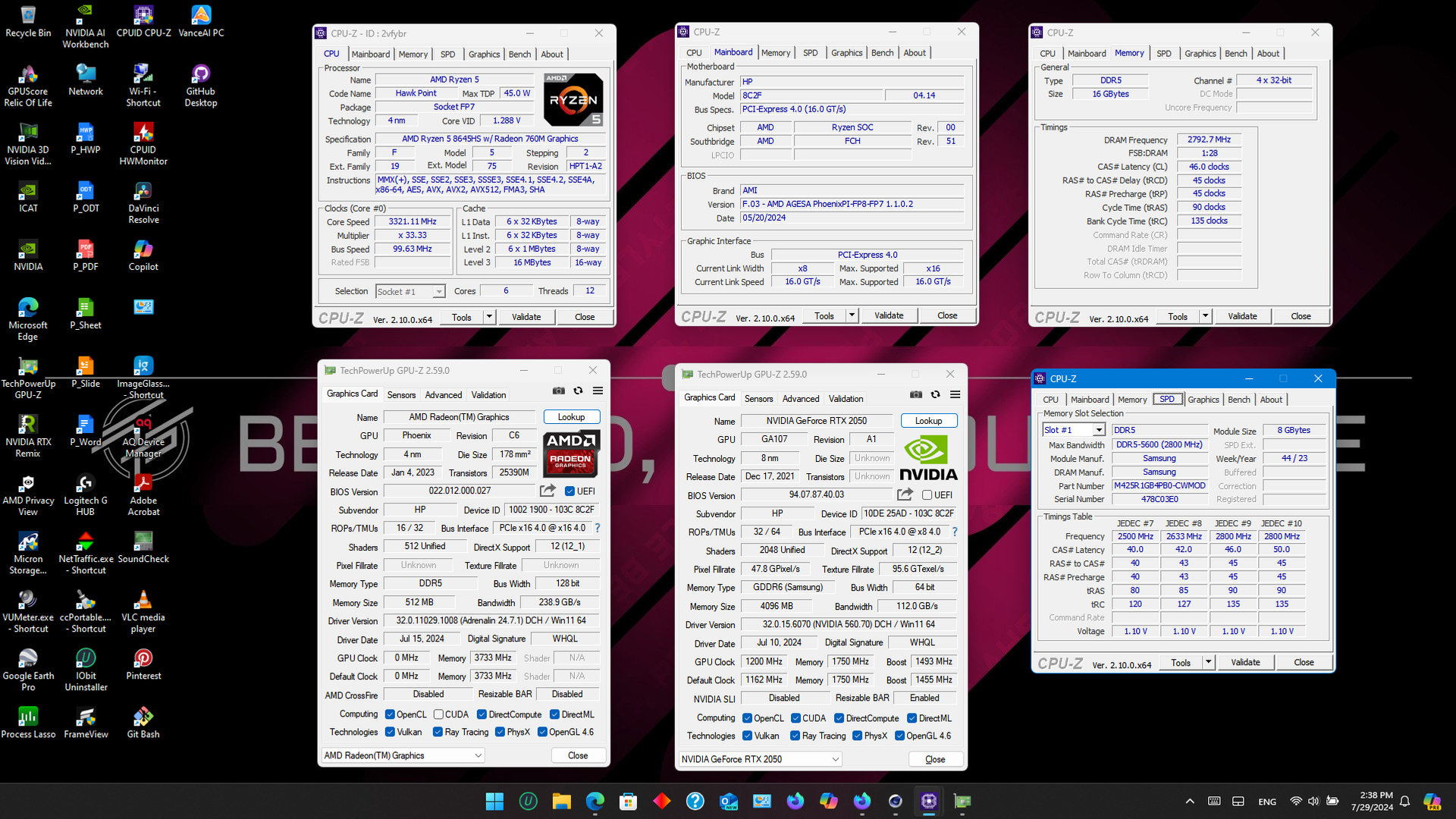
Task: Show hidden icons chevron in system tray
Action: [1190, 801]
